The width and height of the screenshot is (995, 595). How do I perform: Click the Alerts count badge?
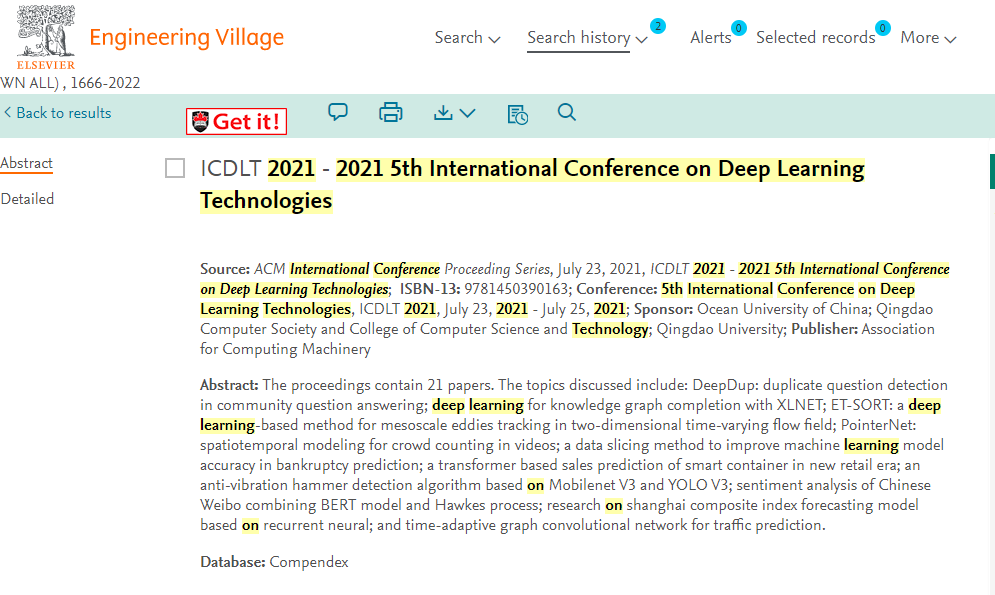pyautogui.click(x=739, y=28)
